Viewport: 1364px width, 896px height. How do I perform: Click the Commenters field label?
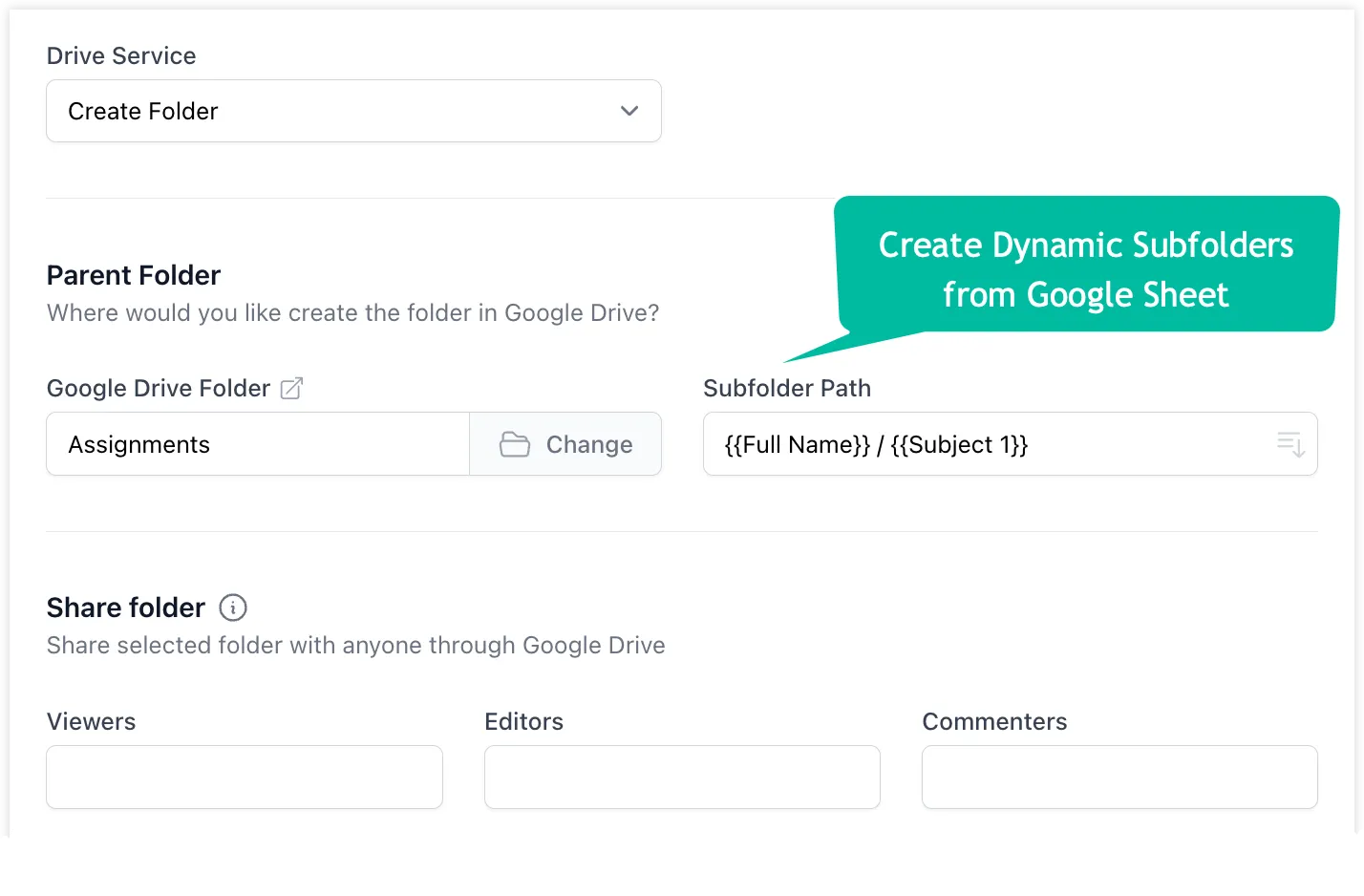[x=994, y=722]
